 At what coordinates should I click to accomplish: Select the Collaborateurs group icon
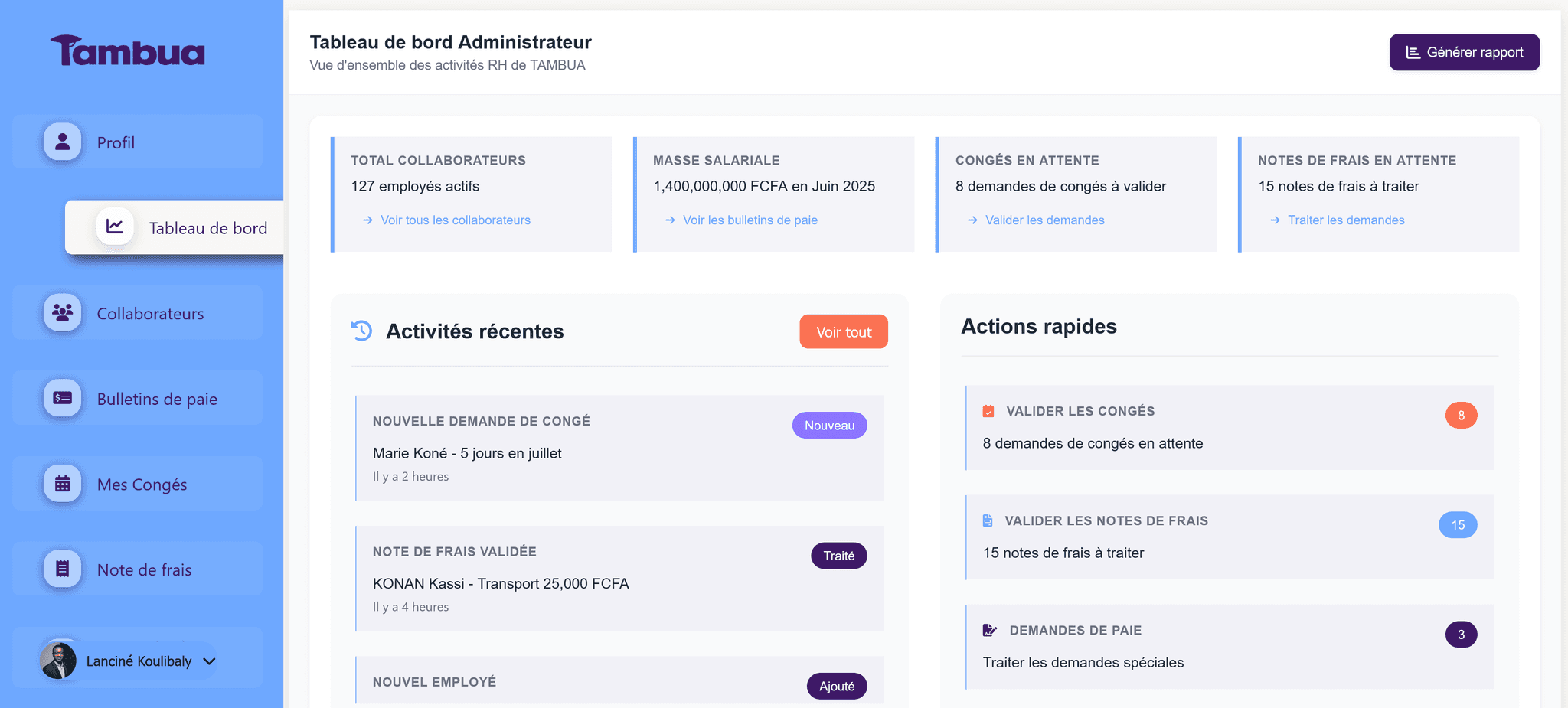tap(62, 312)
